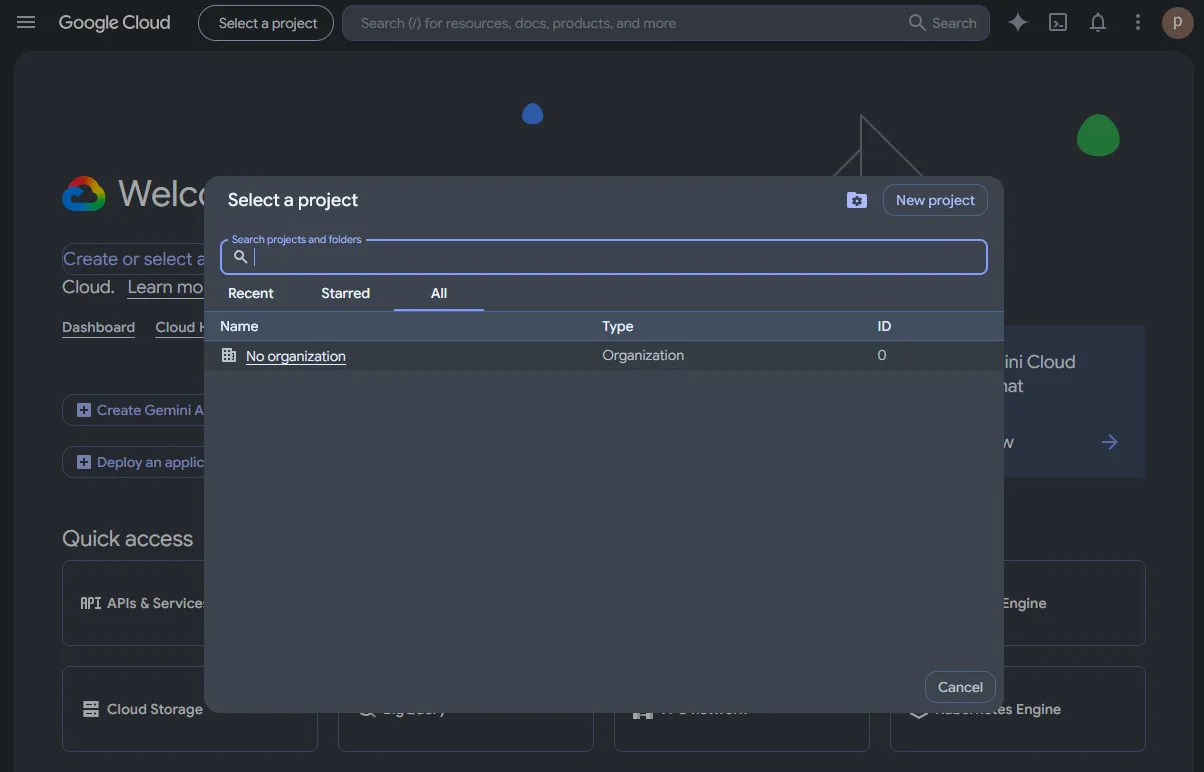Click the Select a project dialog title
1204x772 pixels.
click(293, 200)
